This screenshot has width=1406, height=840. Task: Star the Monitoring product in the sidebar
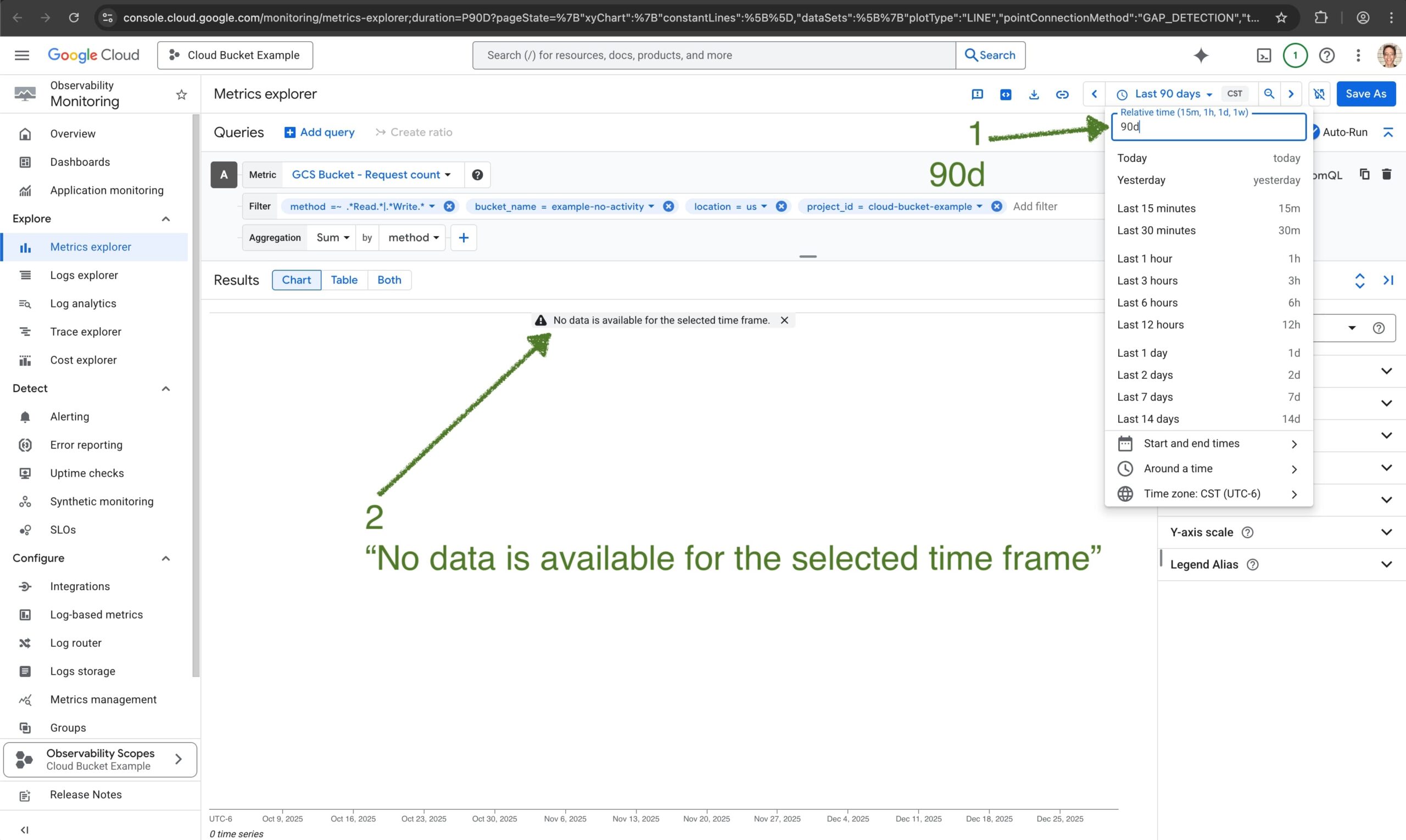click(x=181, y=94)
